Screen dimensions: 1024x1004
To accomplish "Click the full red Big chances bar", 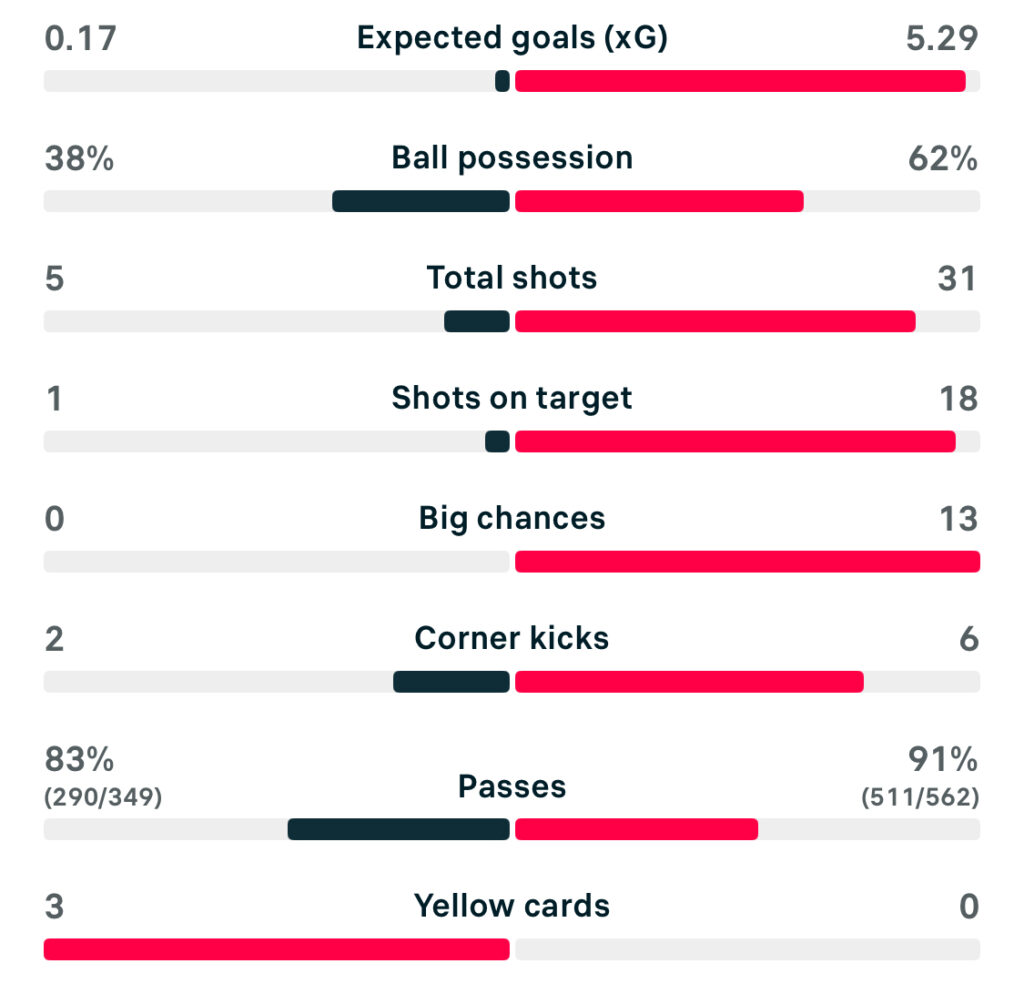I will (747, 562).
